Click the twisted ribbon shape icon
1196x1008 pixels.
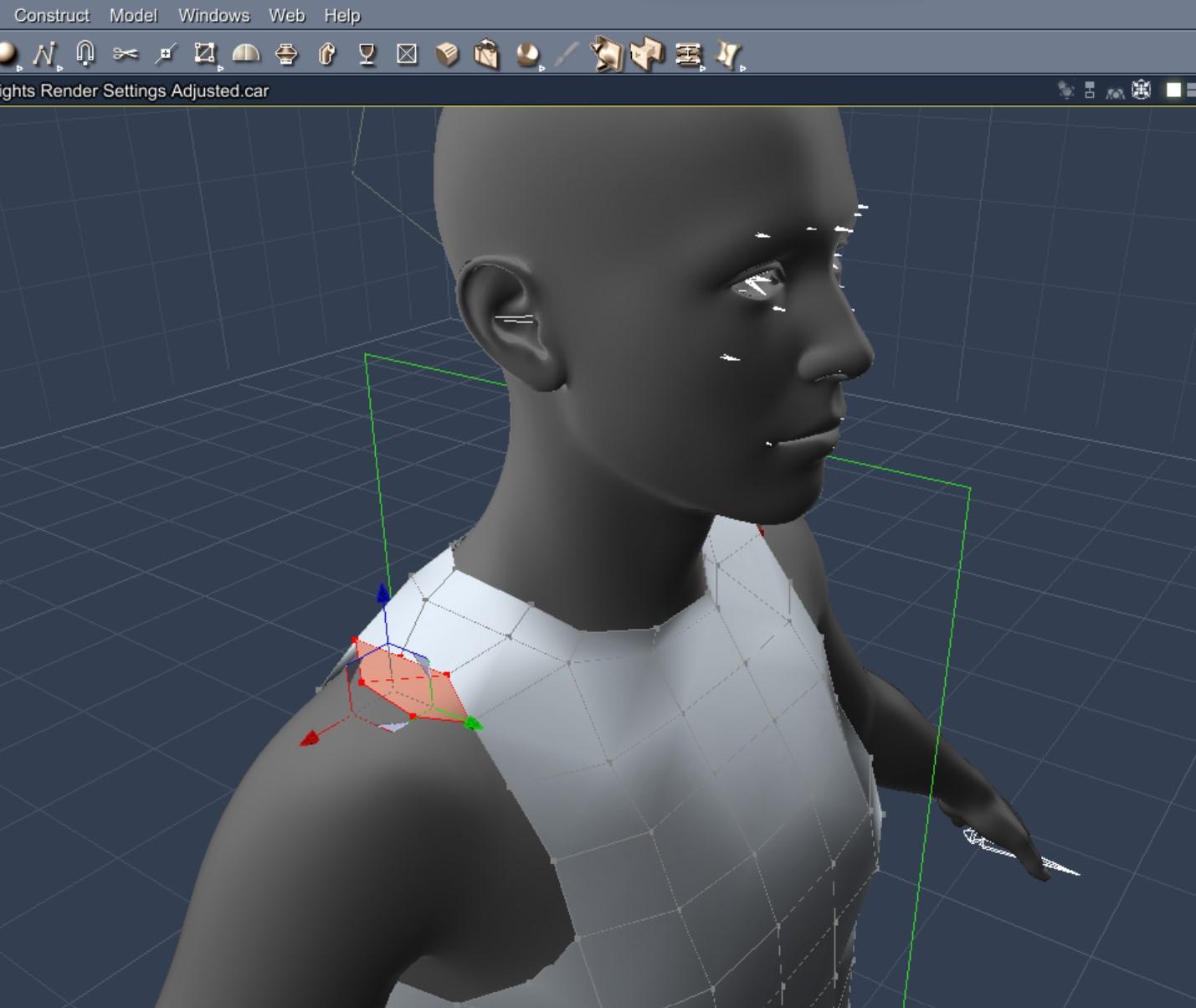(729, 55)
